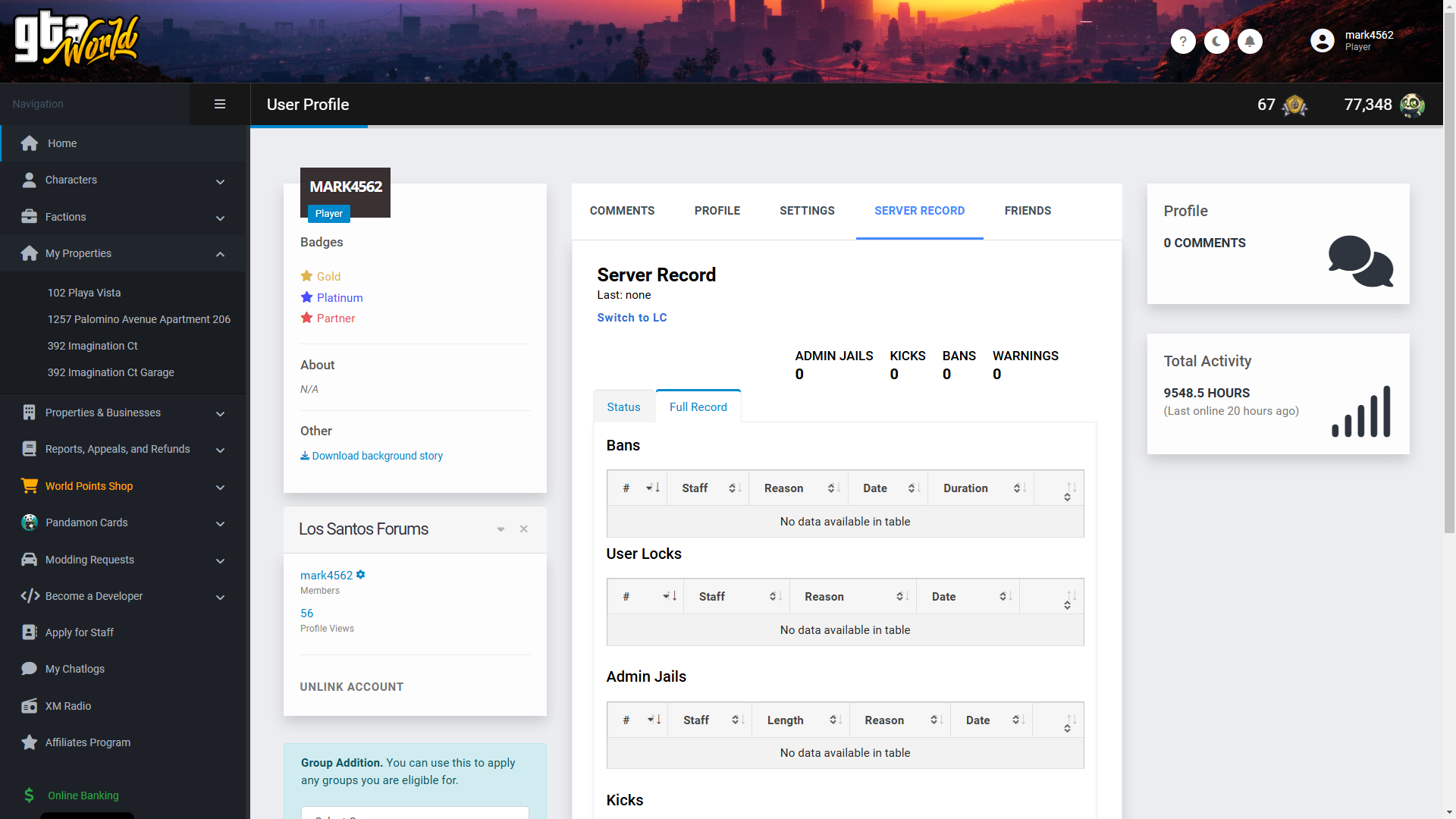Sort Bans table by Staff column
Viewport: 1456px width, 819px height.
tap(708, 488)
